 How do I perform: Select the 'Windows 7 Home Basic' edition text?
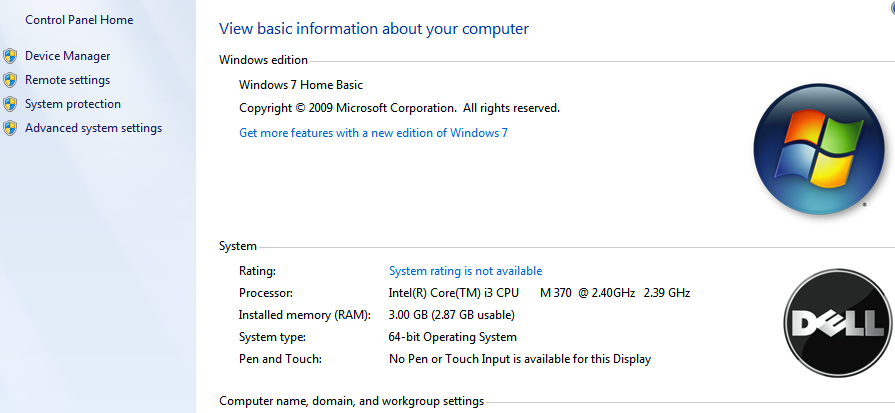pos(301,85)
